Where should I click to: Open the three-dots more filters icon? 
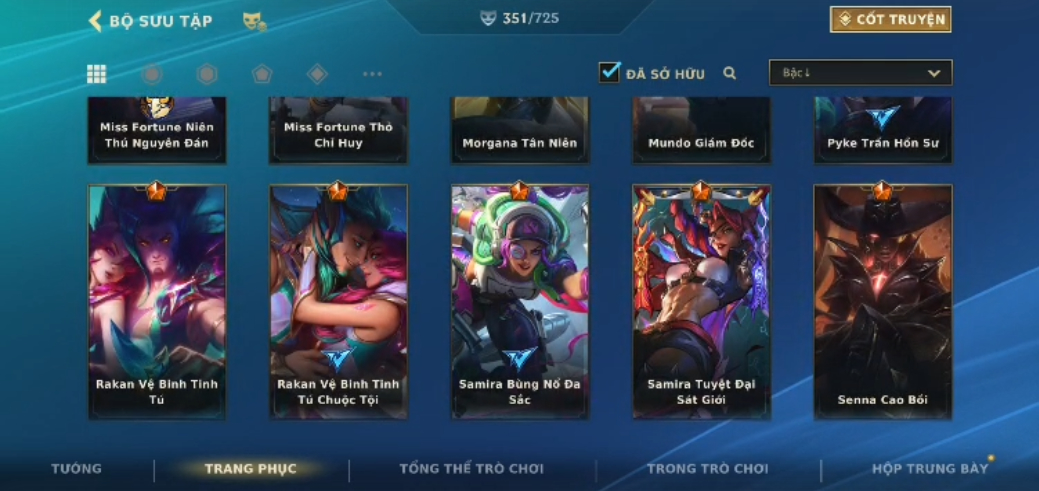[x=372, y=74]
